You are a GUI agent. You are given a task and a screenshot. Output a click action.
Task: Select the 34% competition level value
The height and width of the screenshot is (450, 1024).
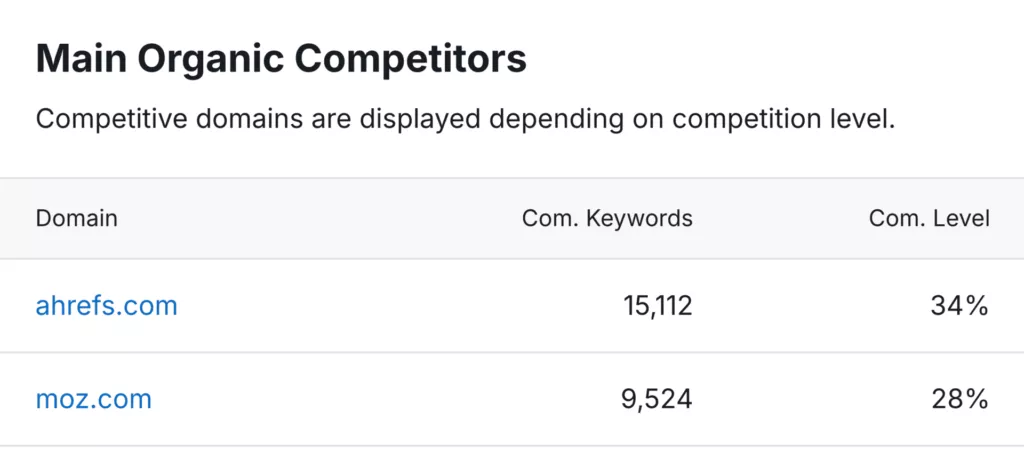point(959,306)
